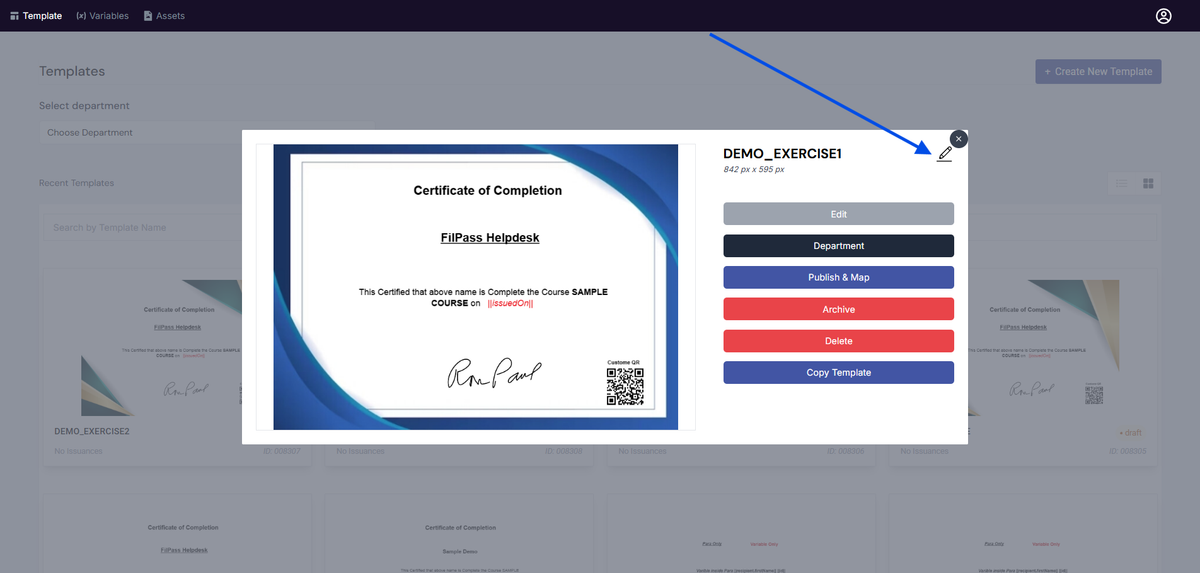This screenshot has width=1200, height=573.
Task: Open the Choose Department dropdown
Action: point(140,133)
